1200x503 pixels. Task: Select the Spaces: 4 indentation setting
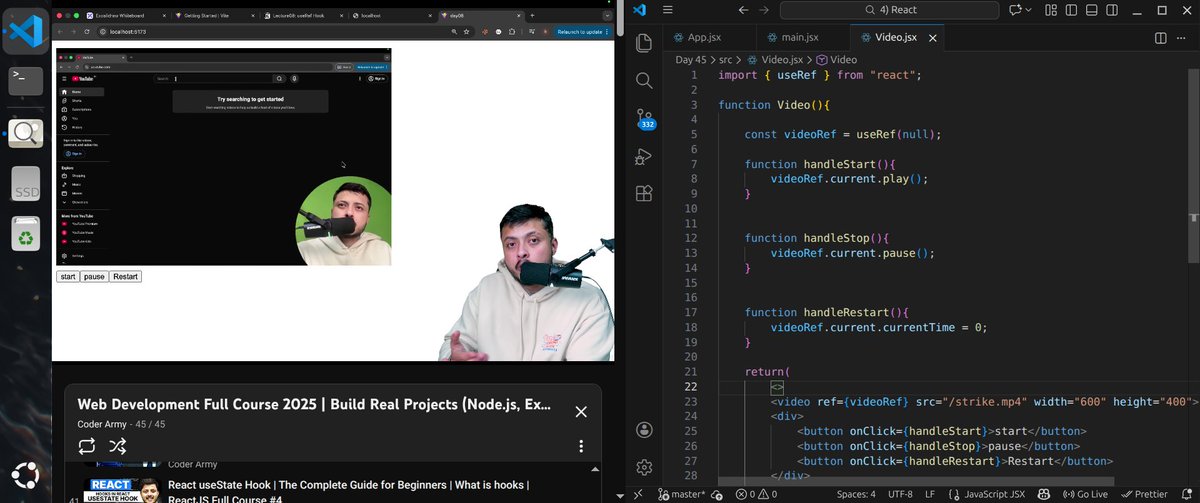click(857, 494)
